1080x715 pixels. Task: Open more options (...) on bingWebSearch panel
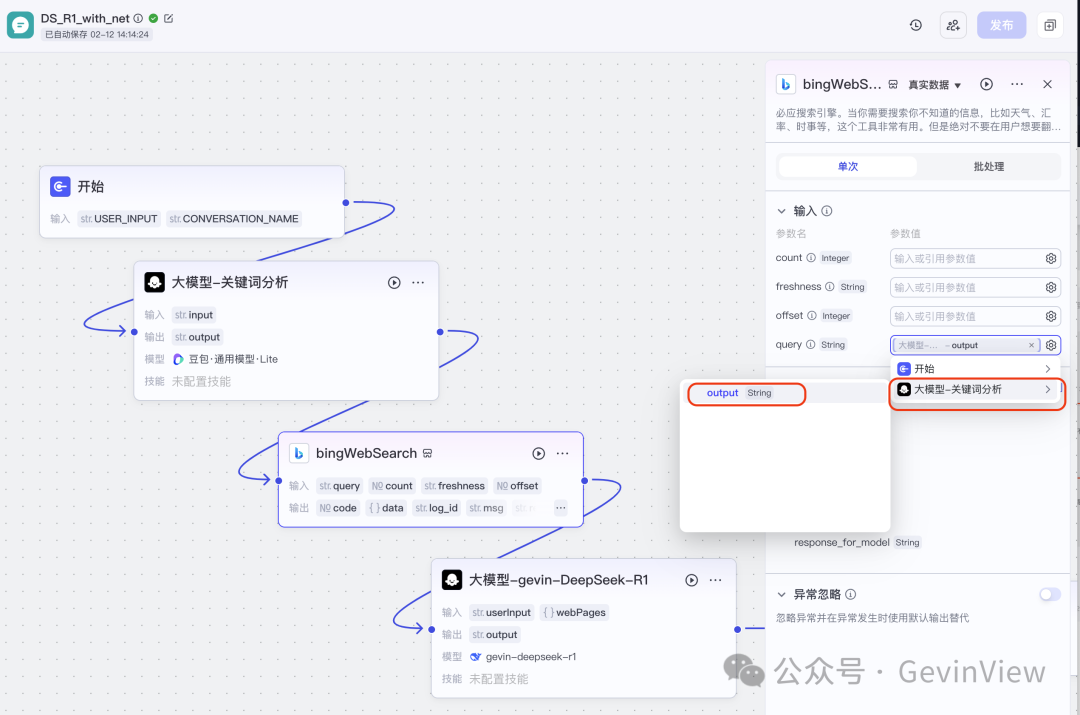pyautogui.click(x=1017, y=84)
